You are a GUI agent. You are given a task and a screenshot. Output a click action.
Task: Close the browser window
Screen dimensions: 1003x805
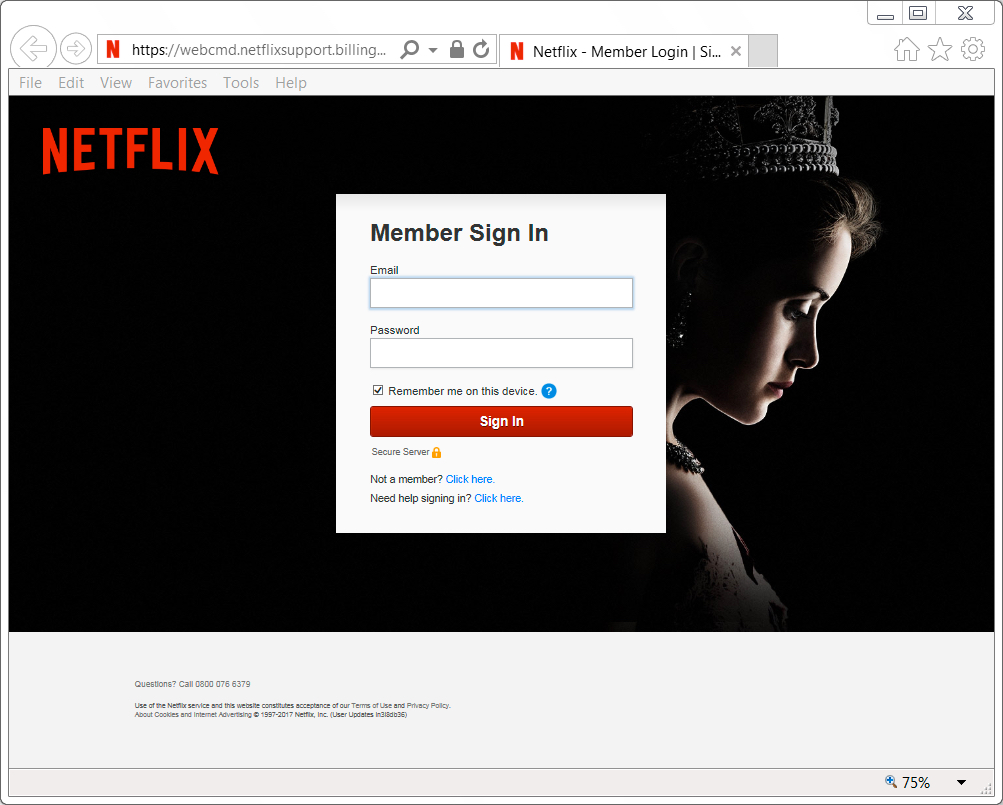coord(965,13)
